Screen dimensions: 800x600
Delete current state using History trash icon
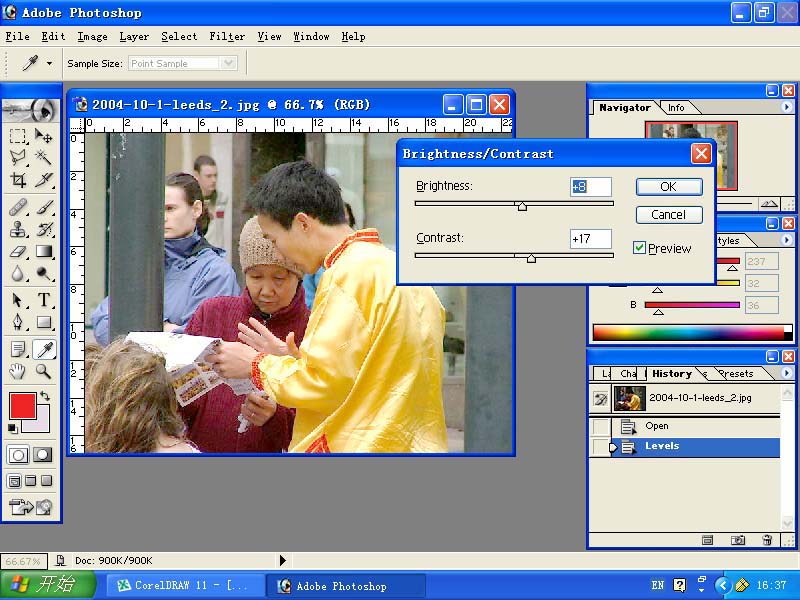pyautogui.click(x=767, y=540)
